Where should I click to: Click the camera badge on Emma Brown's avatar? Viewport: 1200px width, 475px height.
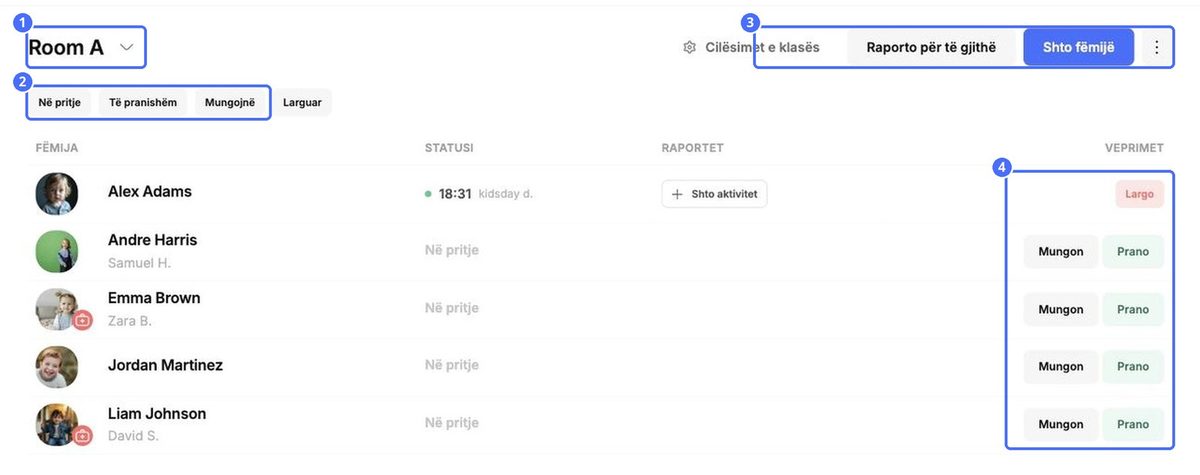click(83, 320)
